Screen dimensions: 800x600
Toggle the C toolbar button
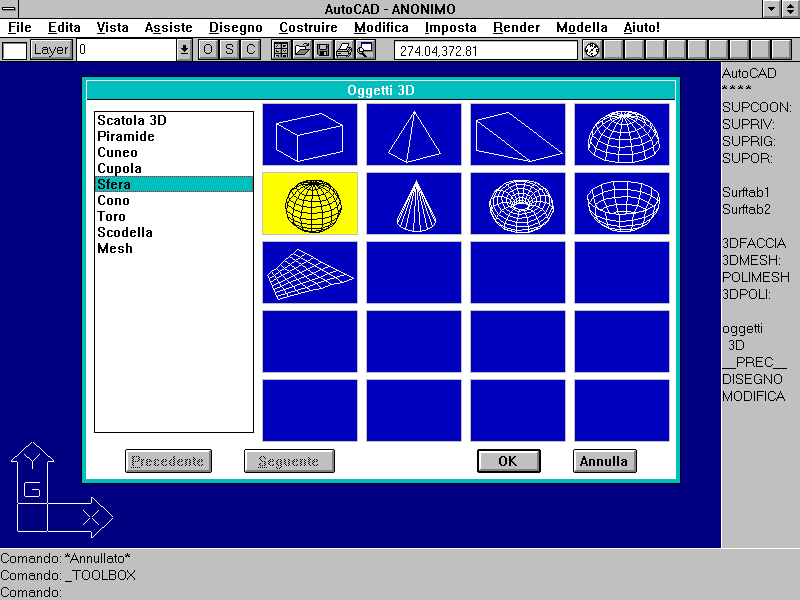(x=251, y=49)
